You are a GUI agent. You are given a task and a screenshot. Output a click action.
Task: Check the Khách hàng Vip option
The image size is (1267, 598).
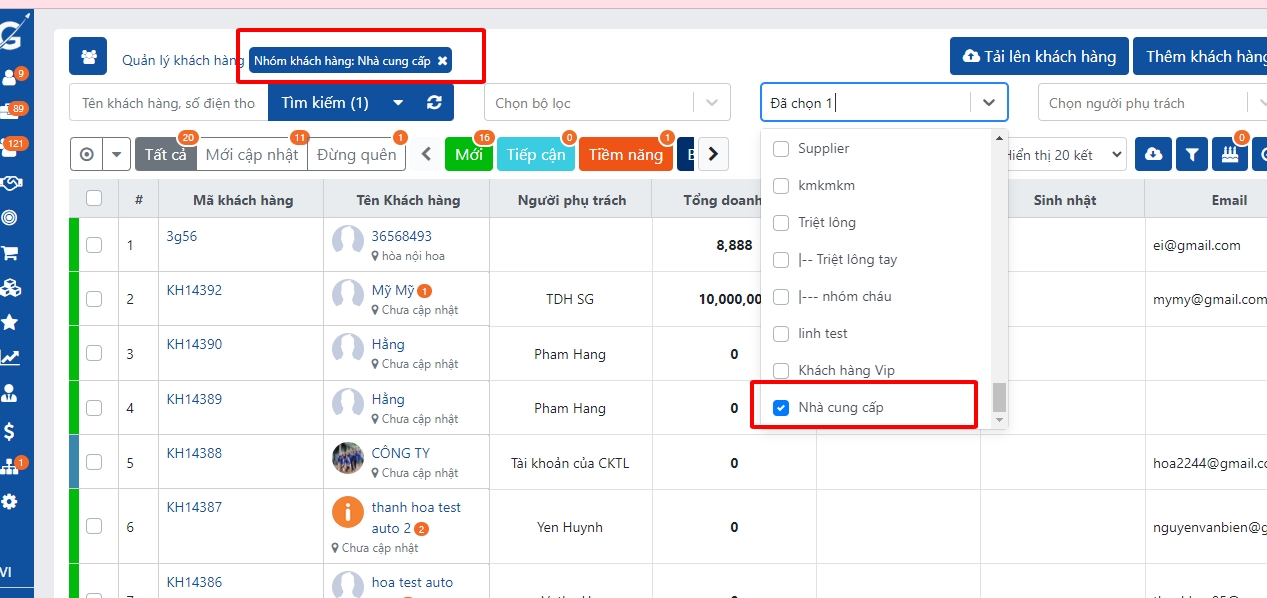[x=782, y=370]
